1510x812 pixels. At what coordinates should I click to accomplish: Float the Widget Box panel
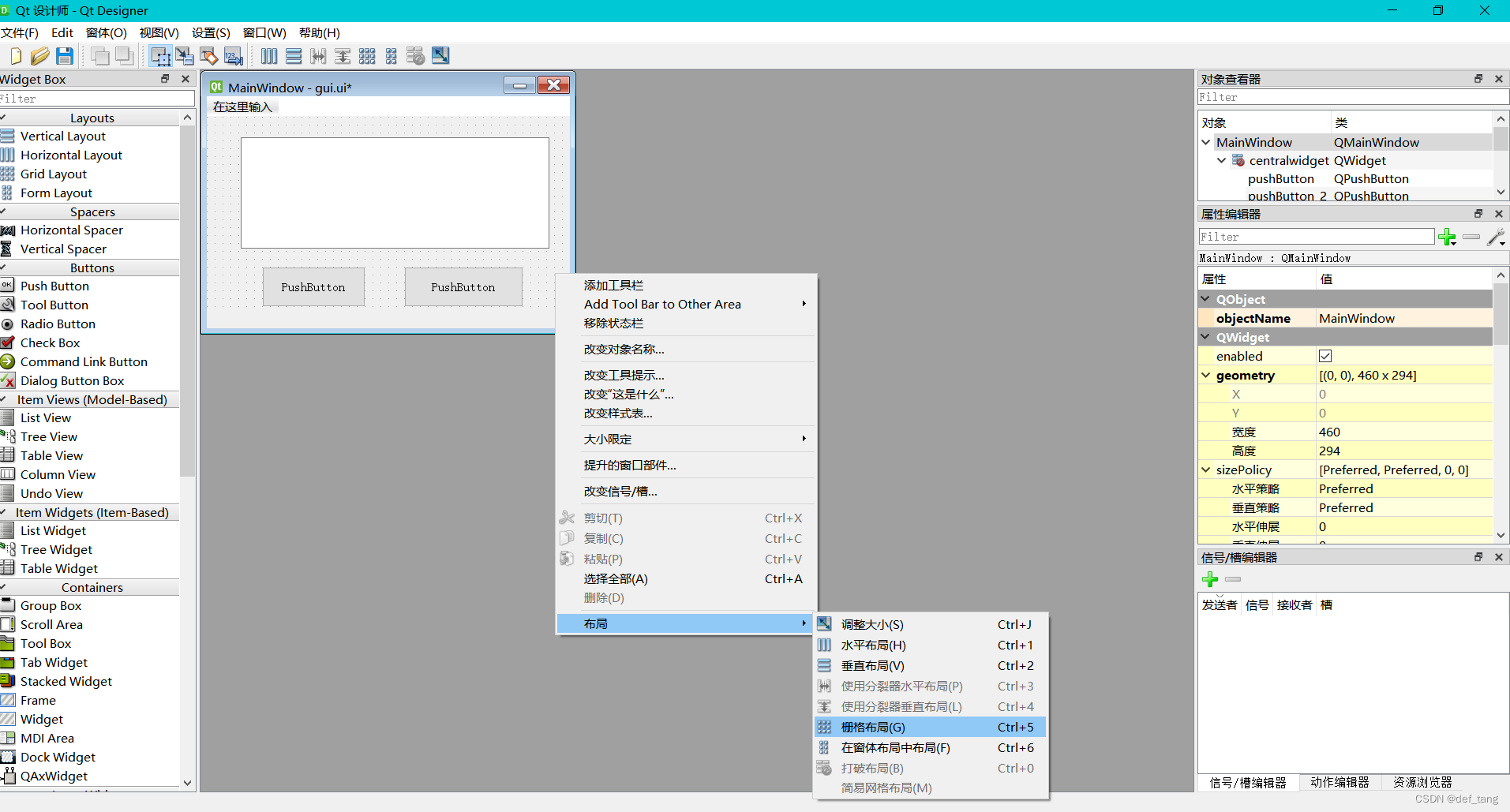[165, 79]
